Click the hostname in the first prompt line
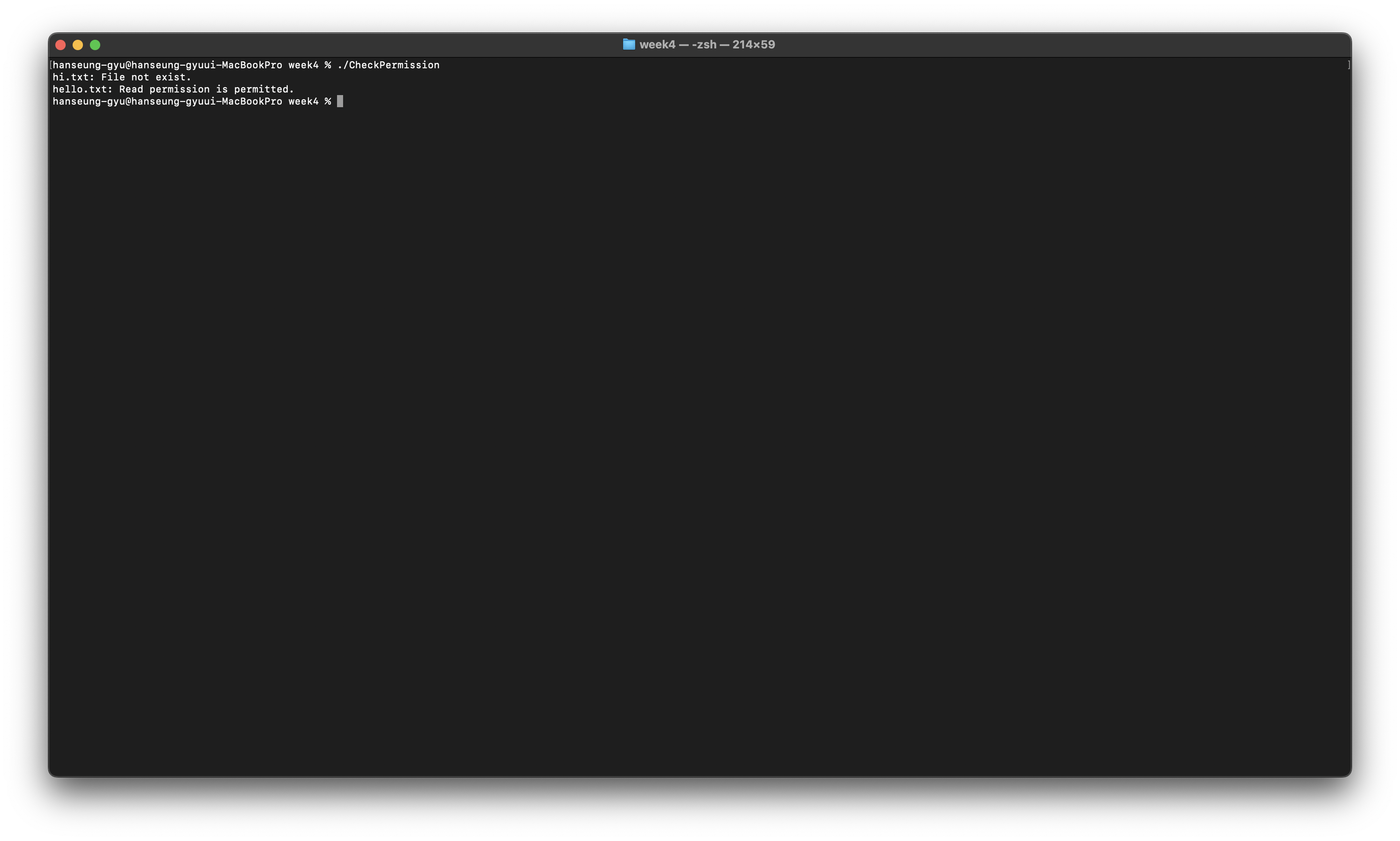1400x841 pixels. pos(206,65)
